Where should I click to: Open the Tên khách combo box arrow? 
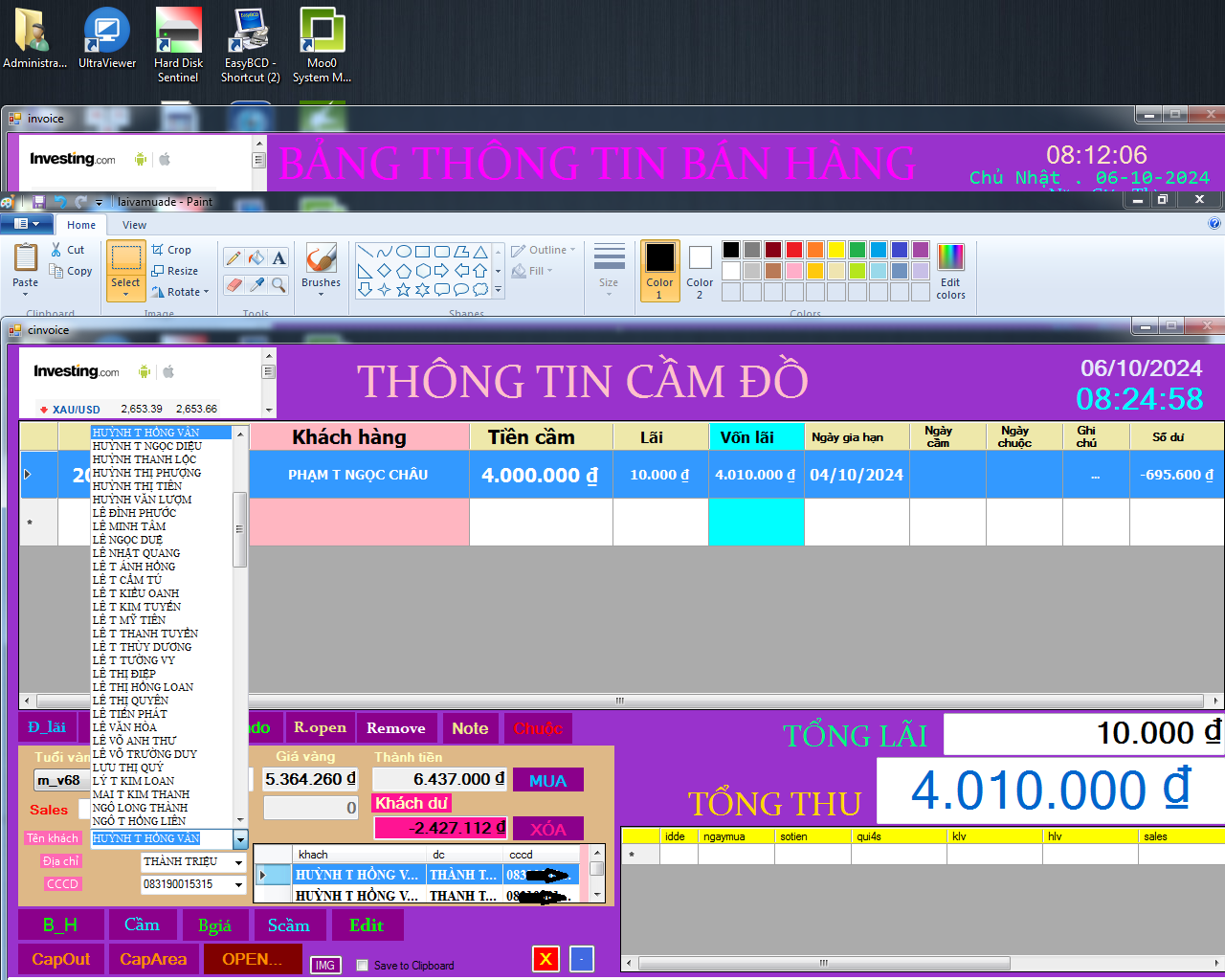tap(240, 839)
